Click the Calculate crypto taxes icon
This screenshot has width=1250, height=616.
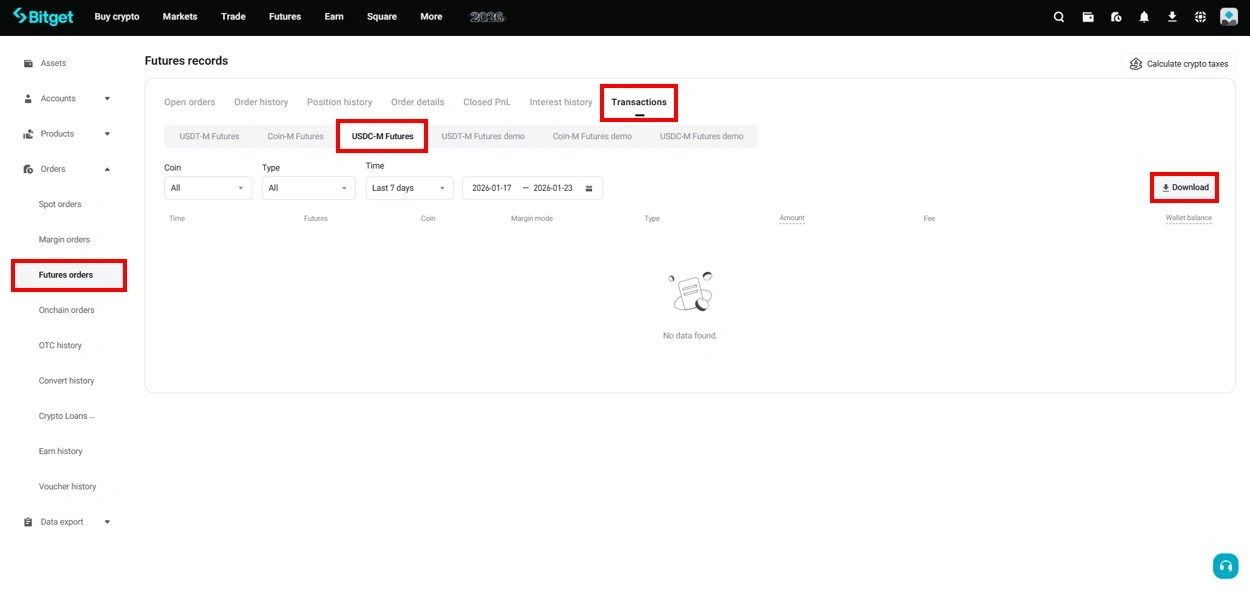[x=1136, y=64]
